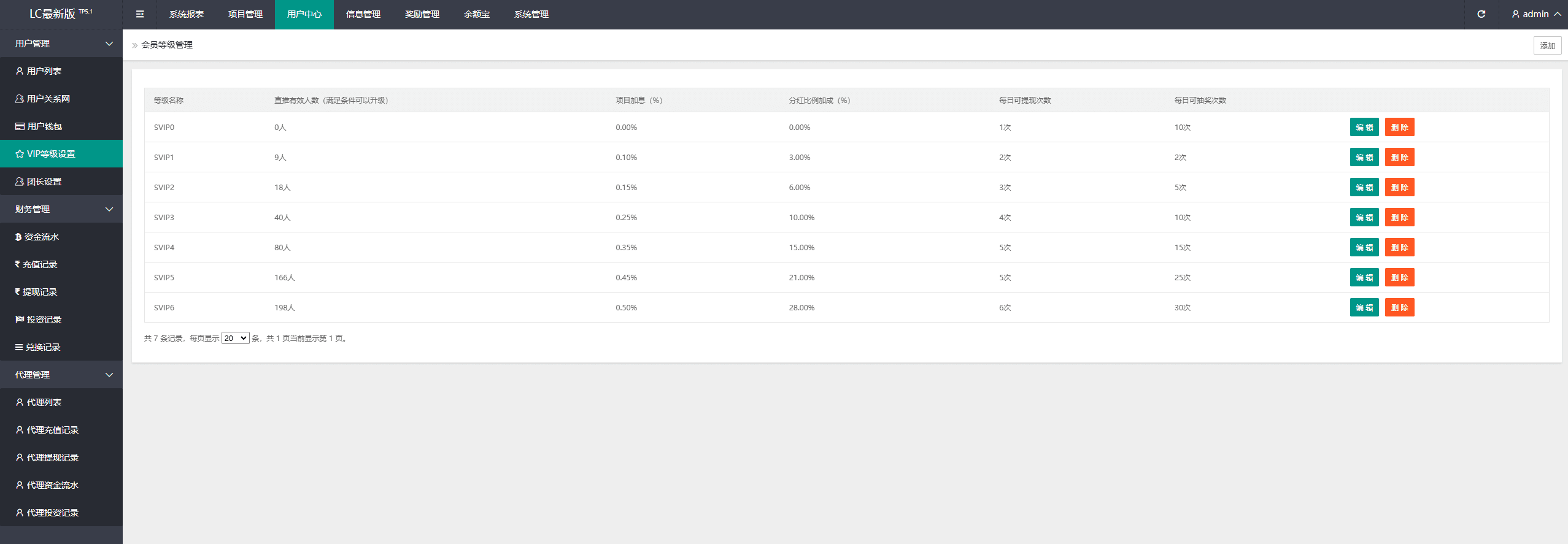Viewport: 1568px width, 544px height.
Task: Click the 用户钱包 card icon
Action: [x=20, y=126]
